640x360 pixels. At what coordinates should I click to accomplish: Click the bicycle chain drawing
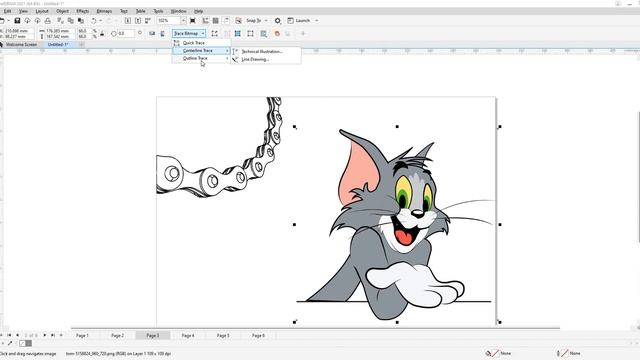click(219, 147)
